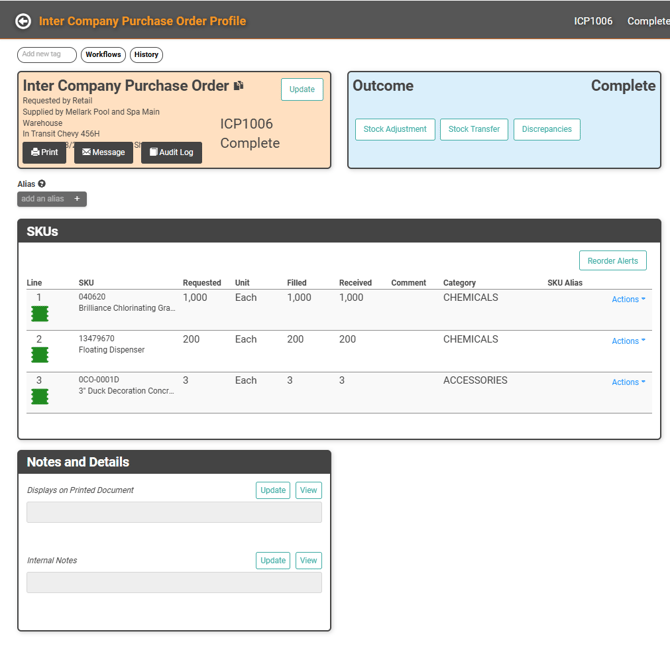
Task: Send a Message about this order
Action: [103, 153]
